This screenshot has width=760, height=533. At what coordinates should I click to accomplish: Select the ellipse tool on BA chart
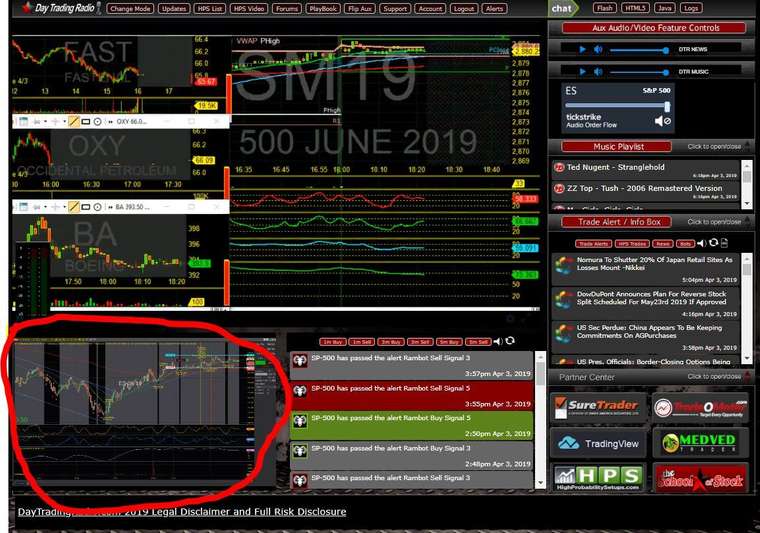[x=98, y=207]
